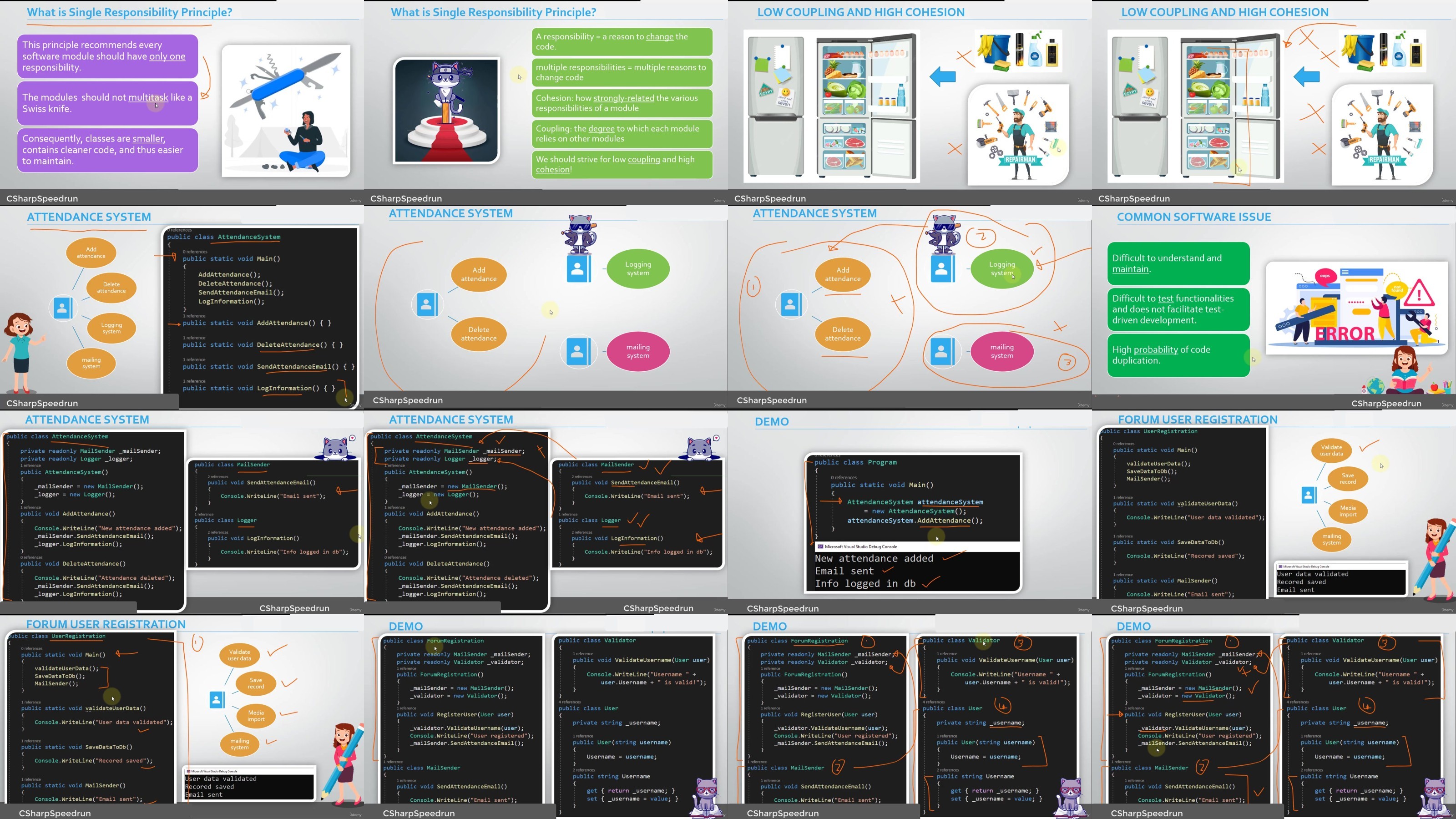Select the orange 'Logging system' oval
This screenshot has height=819, width=1456.
(111, 329)
